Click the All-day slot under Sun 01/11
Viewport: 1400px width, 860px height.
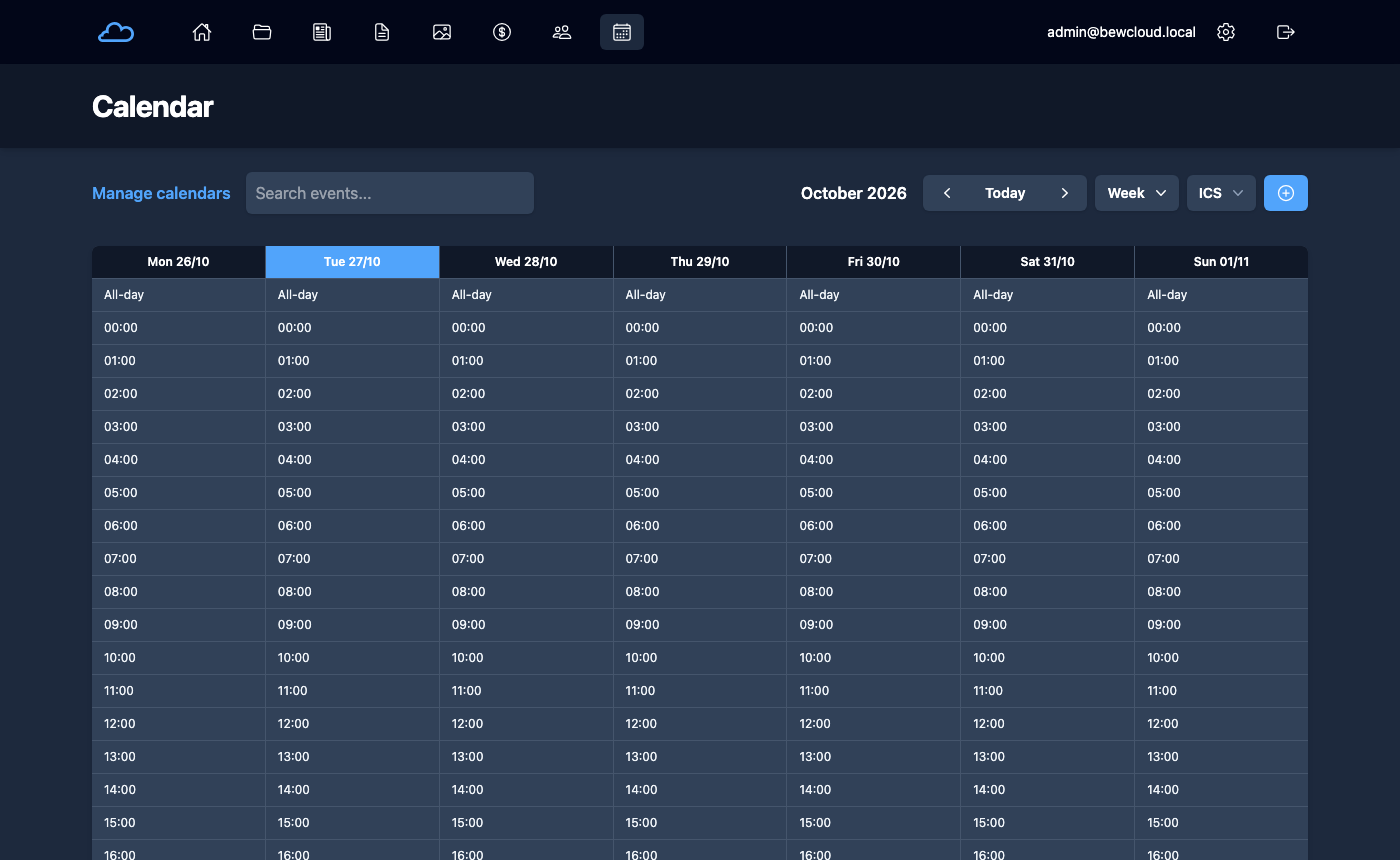[1221, 295]
